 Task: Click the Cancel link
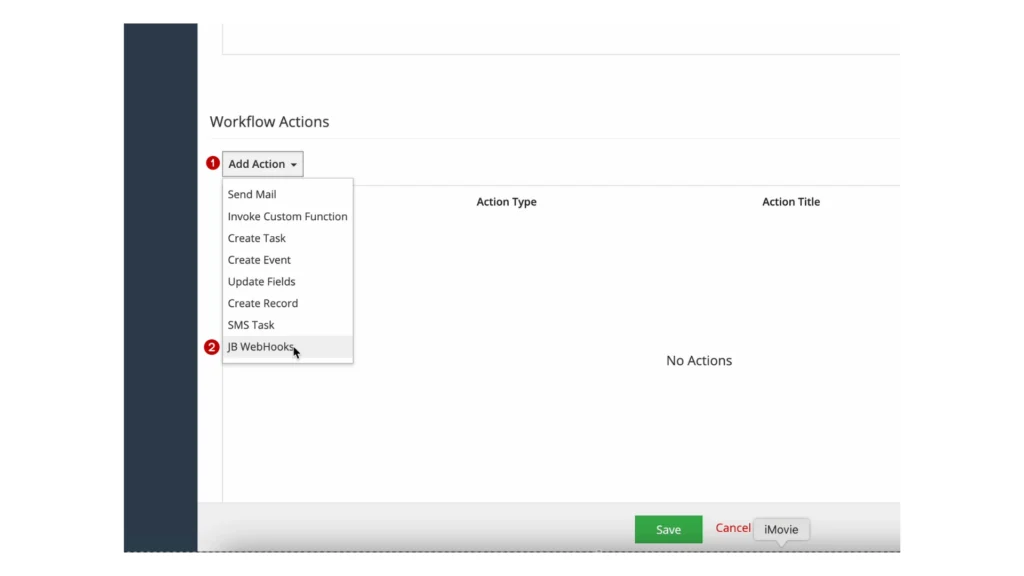point(733,527)
